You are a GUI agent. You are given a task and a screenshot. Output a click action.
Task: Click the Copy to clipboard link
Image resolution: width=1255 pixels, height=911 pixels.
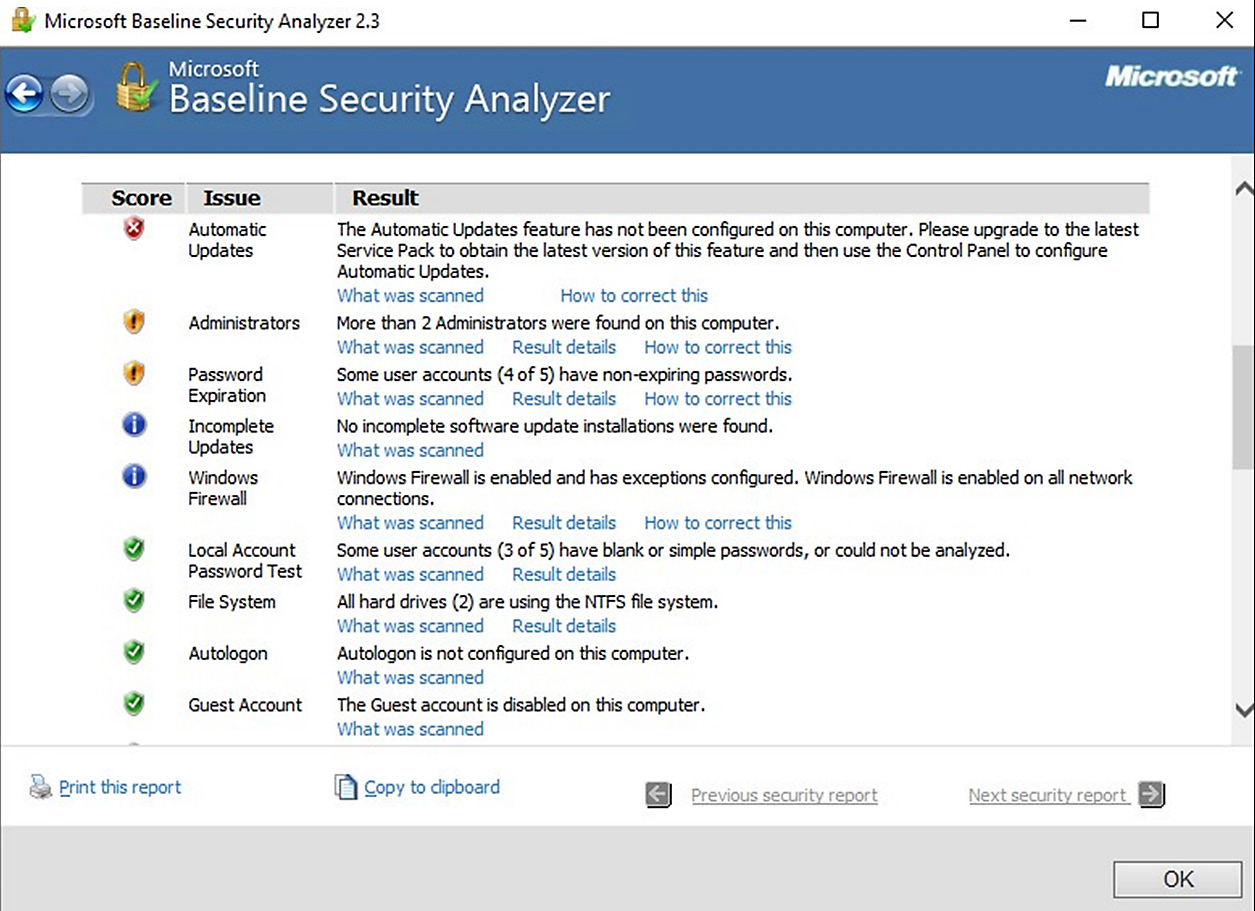(x=432, y=787)
